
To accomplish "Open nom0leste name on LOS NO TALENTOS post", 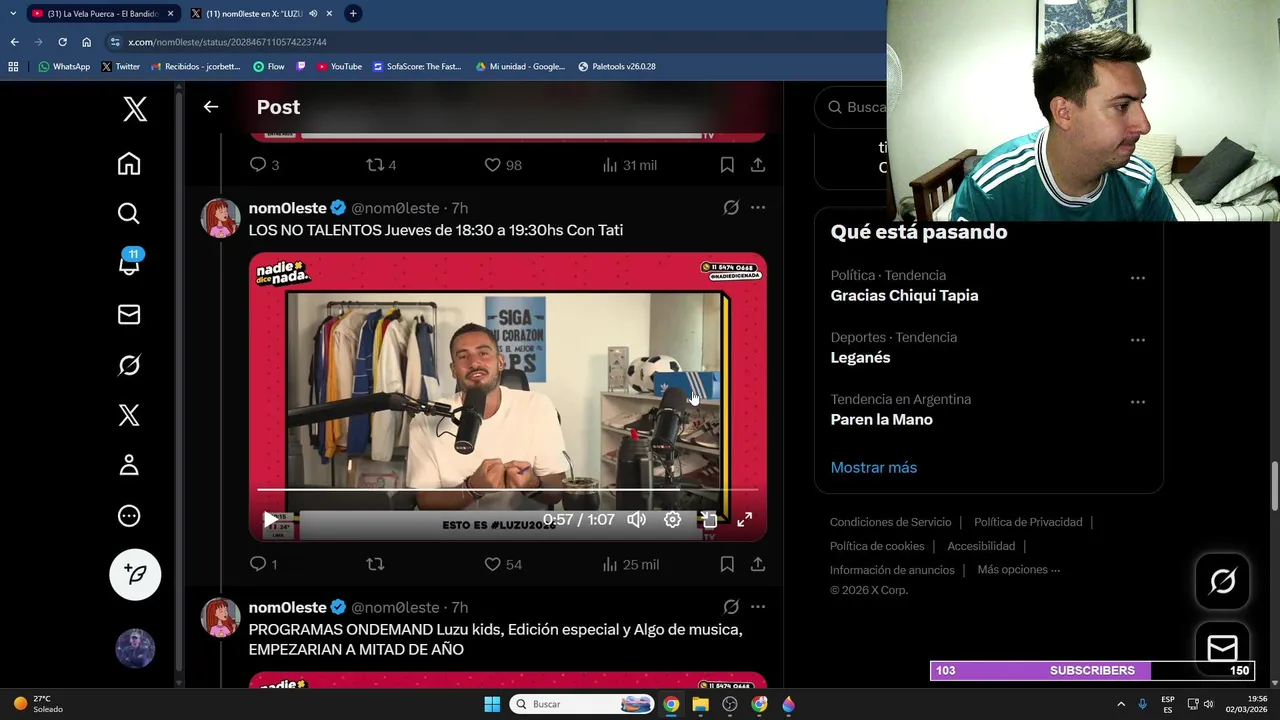I will (x=288, y=208).
